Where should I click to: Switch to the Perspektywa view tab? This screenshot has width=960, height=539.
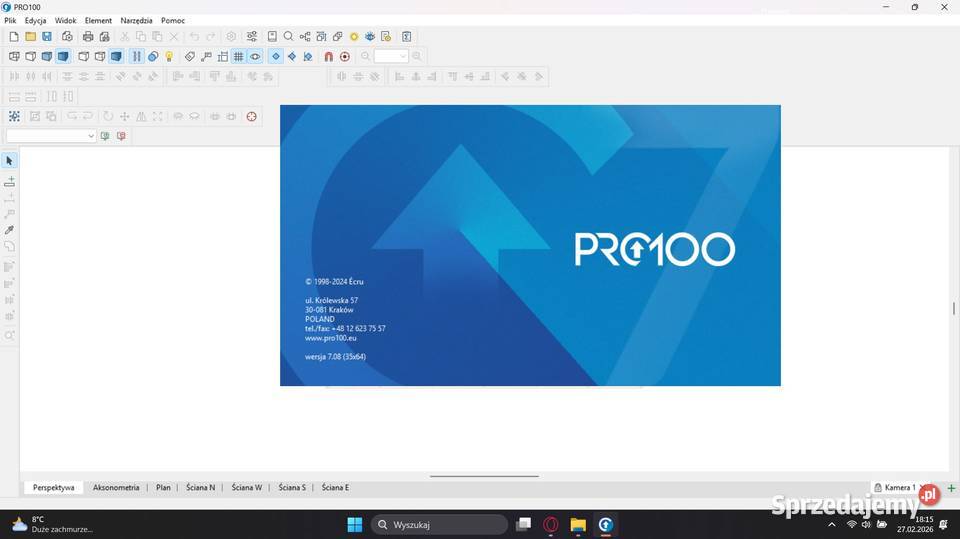53,488
